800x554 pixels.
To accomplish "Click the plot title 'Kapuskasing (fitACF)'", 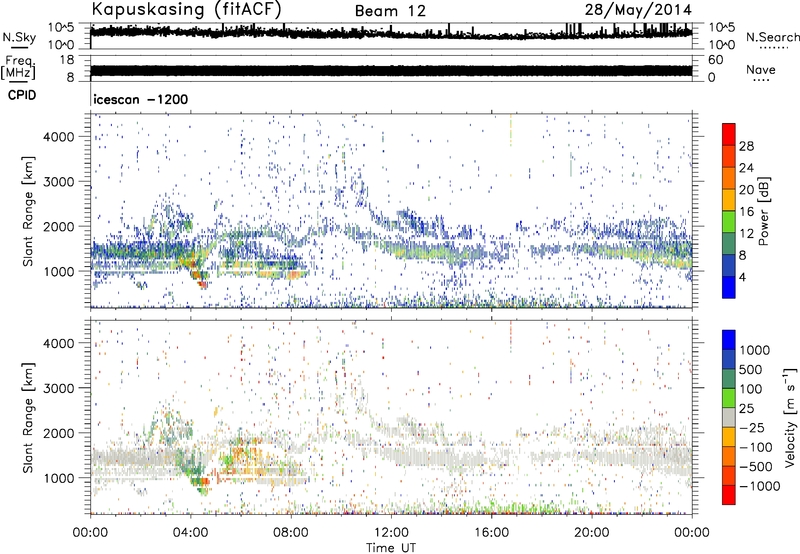I will click(186, 10).
